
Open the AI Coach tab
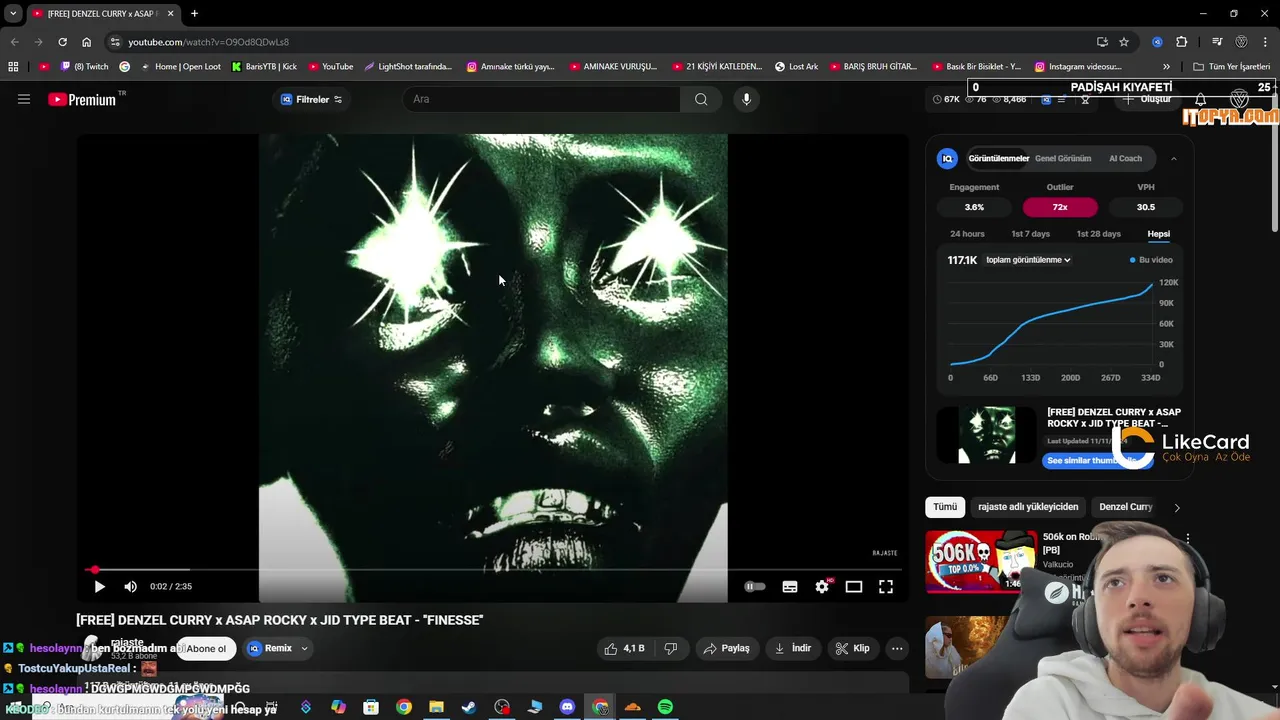1125,158
